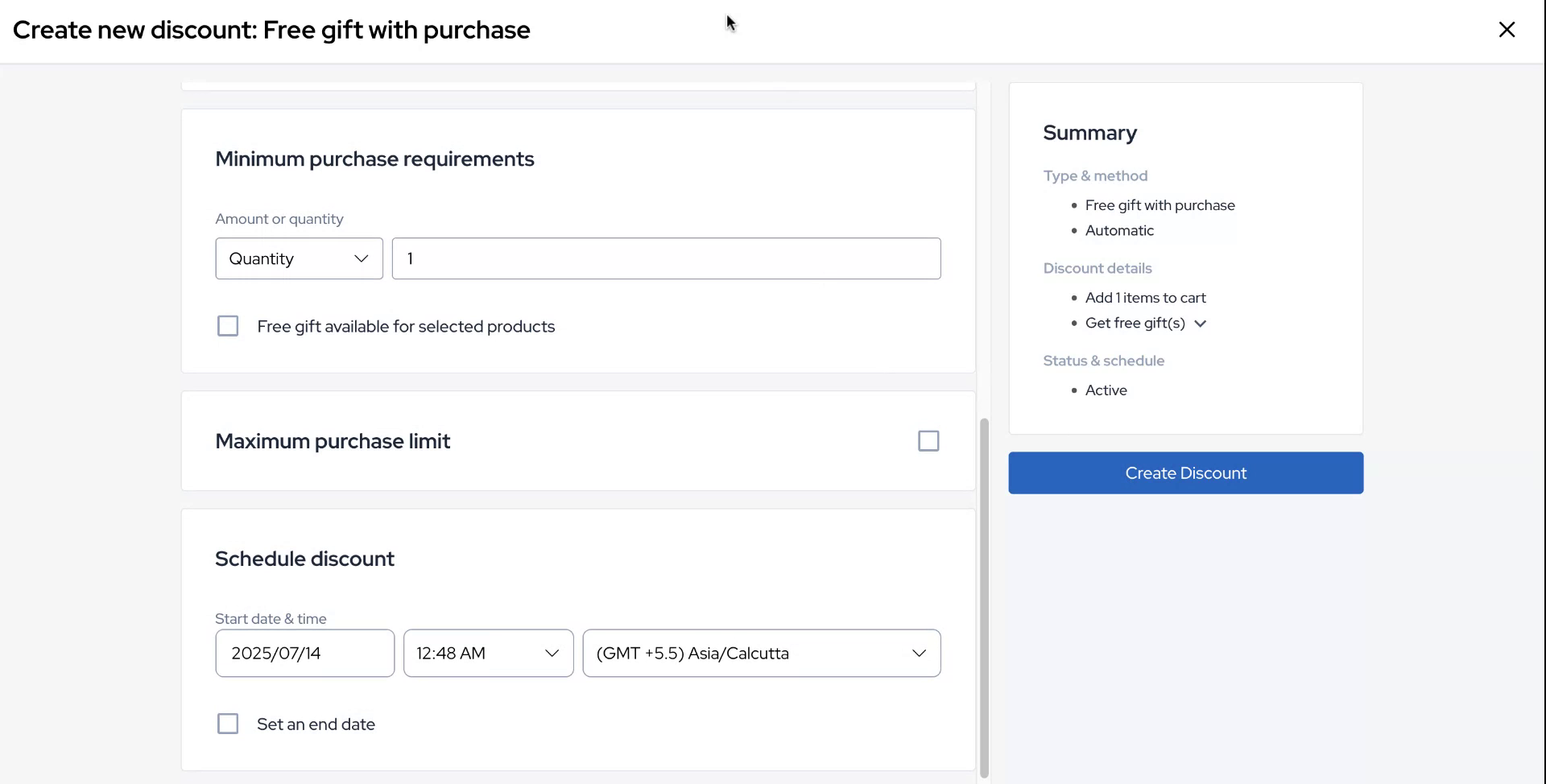Click the start date field 2025/07/14
Screen dimensions: 1546x784
click(304, 653)
